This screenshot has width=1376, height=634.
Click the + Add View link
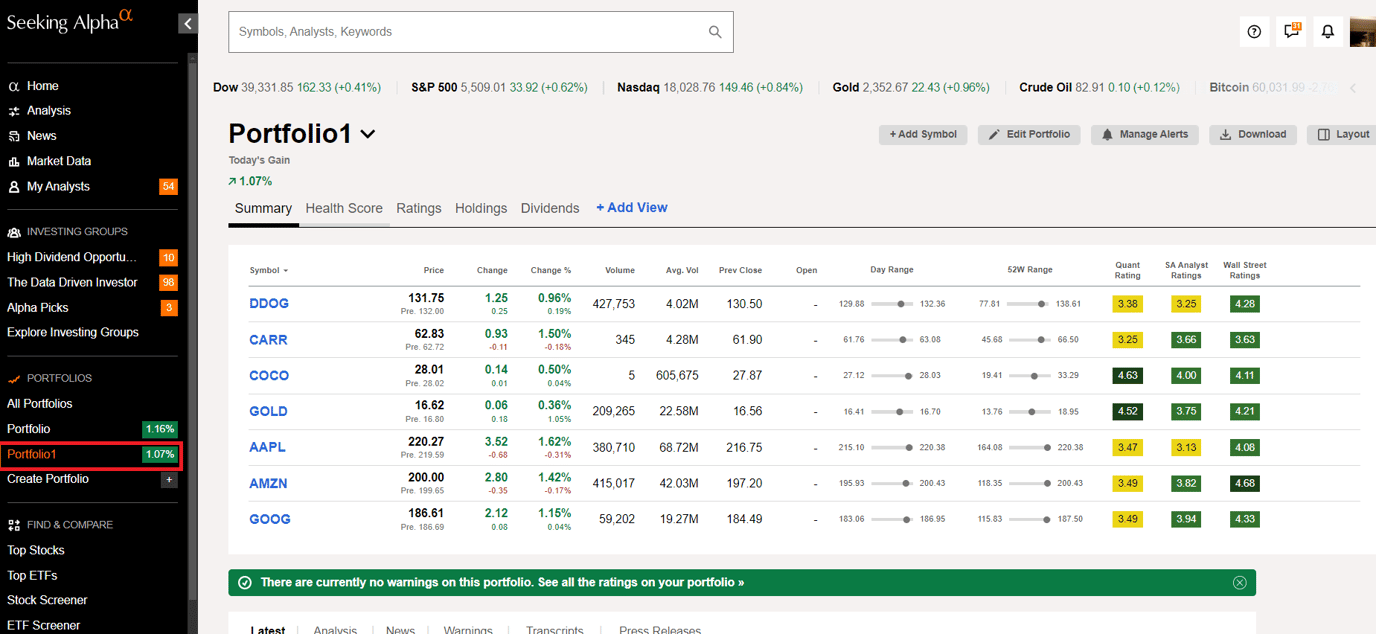tap(632, 207)
